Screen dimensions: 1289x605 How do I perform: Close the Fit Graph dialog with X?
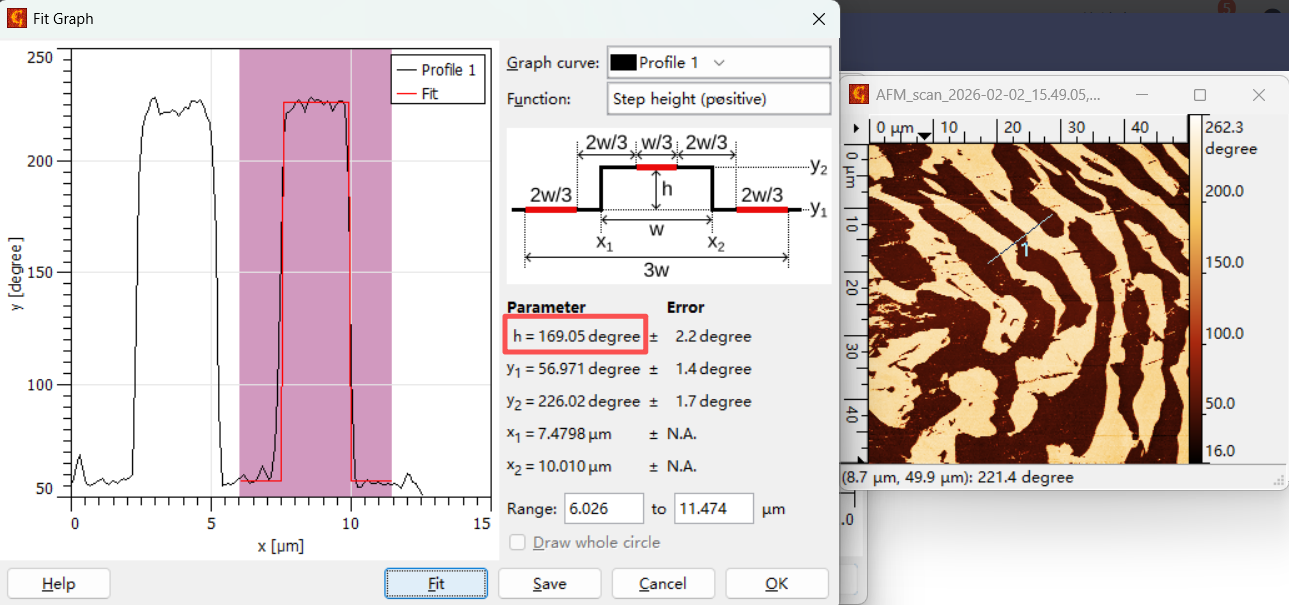819,19
